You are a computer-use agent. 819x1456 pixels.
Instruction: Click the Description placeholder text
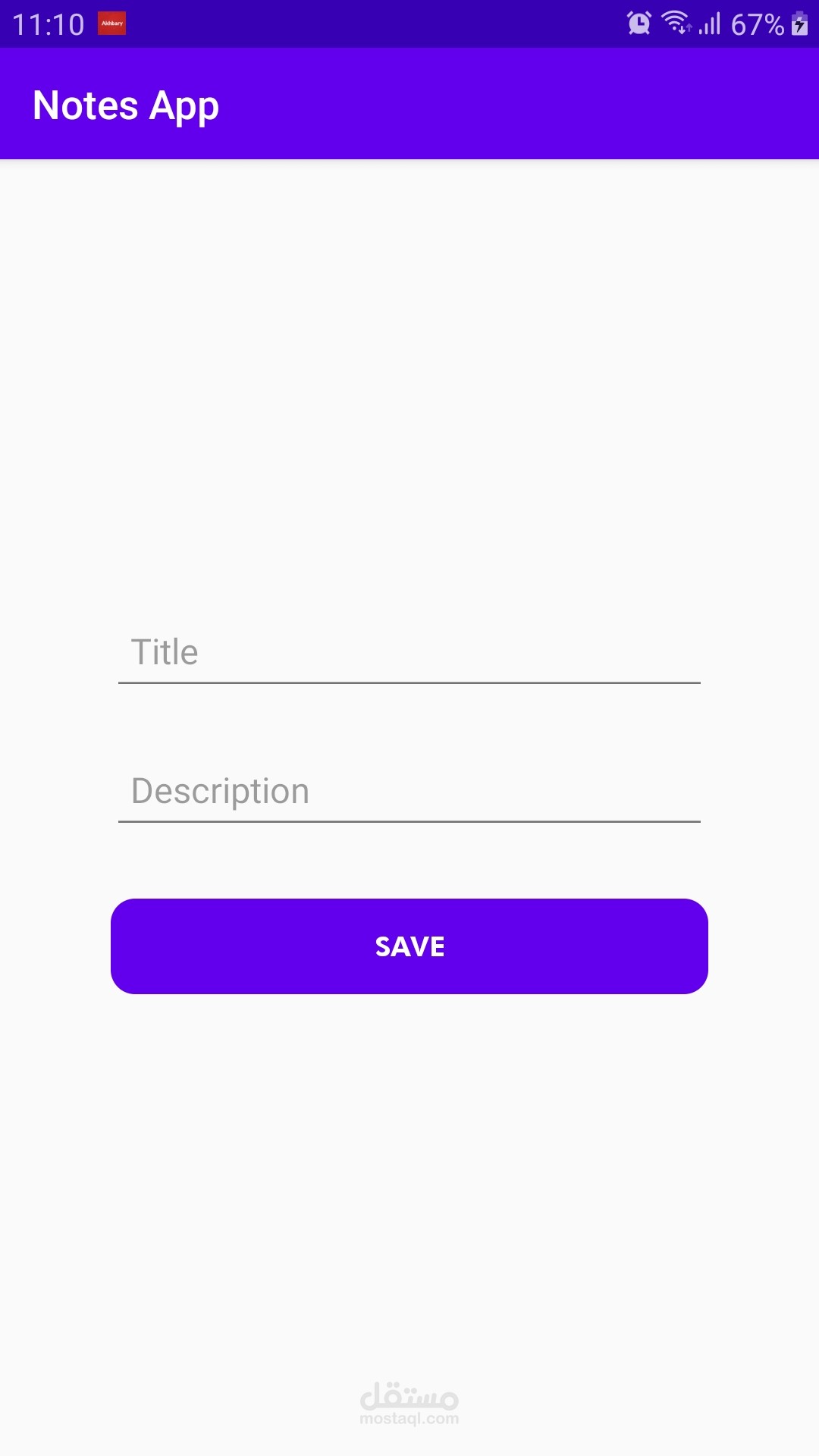(x=220, y=791)
